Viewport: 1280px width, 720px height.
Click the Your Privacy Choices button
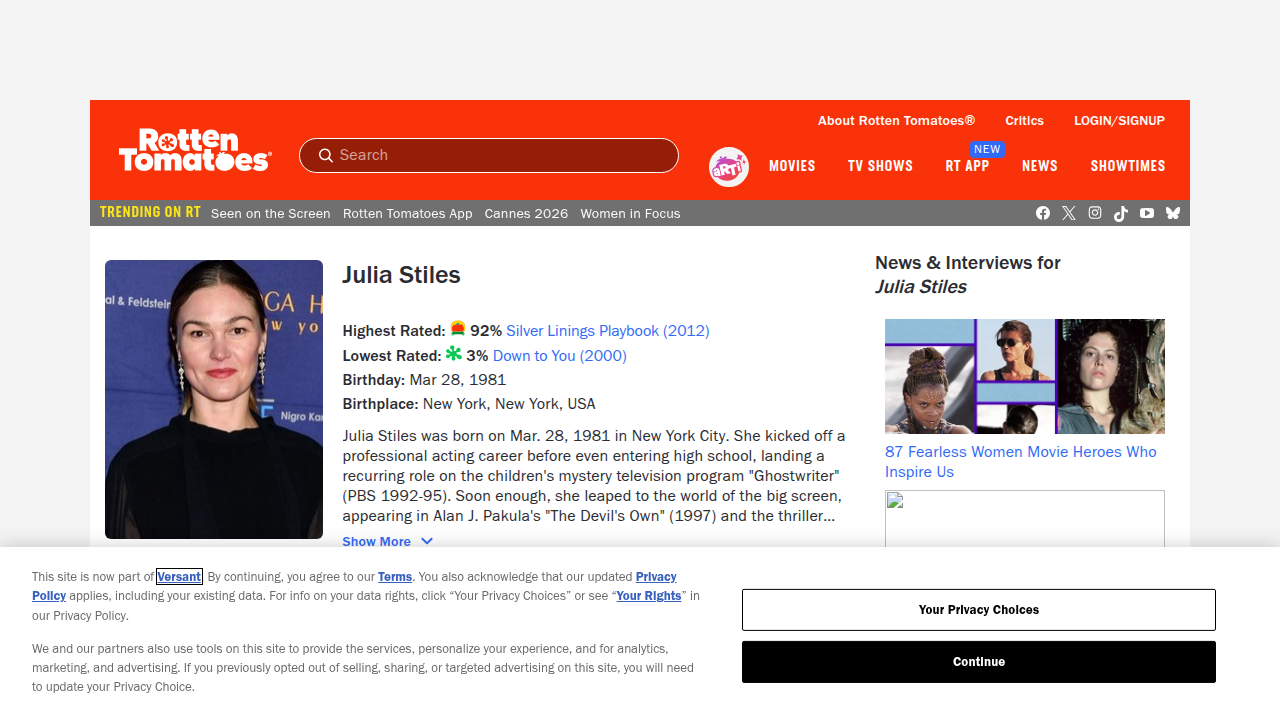point(979,610)
